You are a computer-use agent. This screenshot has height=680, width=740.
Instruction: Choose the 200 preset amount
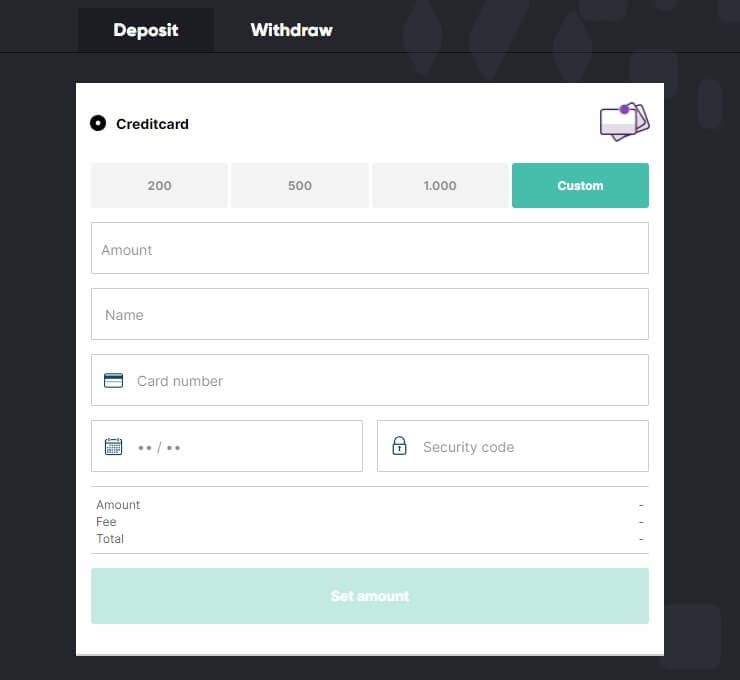pos(159,185)
